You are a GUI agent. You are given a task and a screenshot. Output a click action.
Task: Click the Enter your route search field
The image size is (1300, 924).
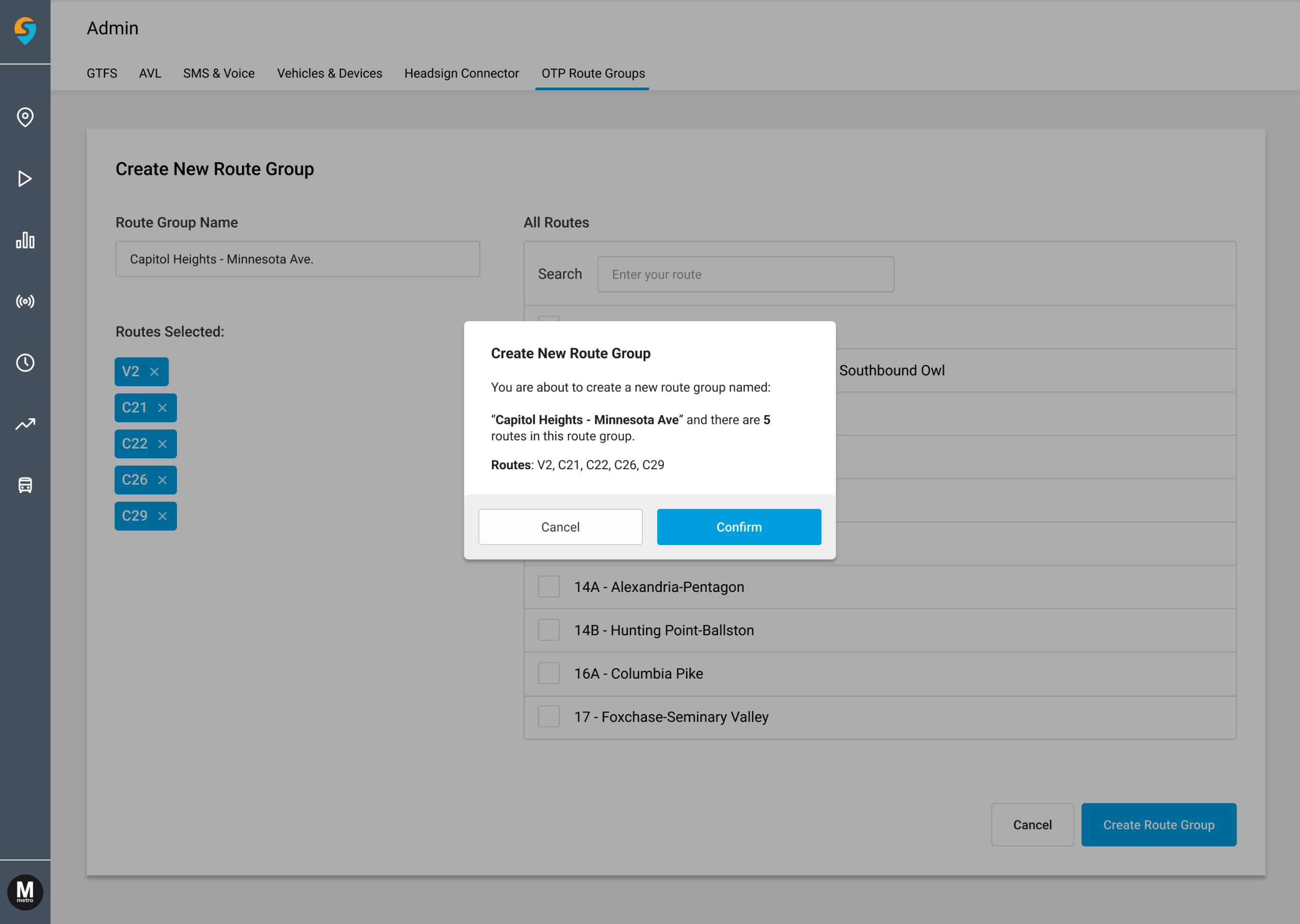(745, 274)
